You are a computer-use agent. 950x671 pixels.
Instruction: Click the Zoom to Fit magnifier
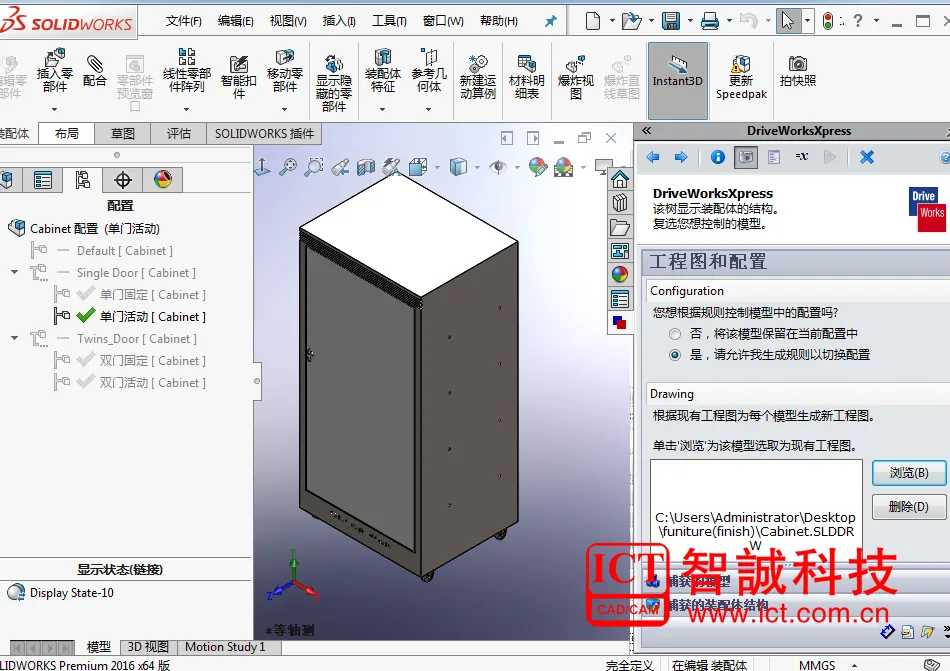tap(288, 167)
